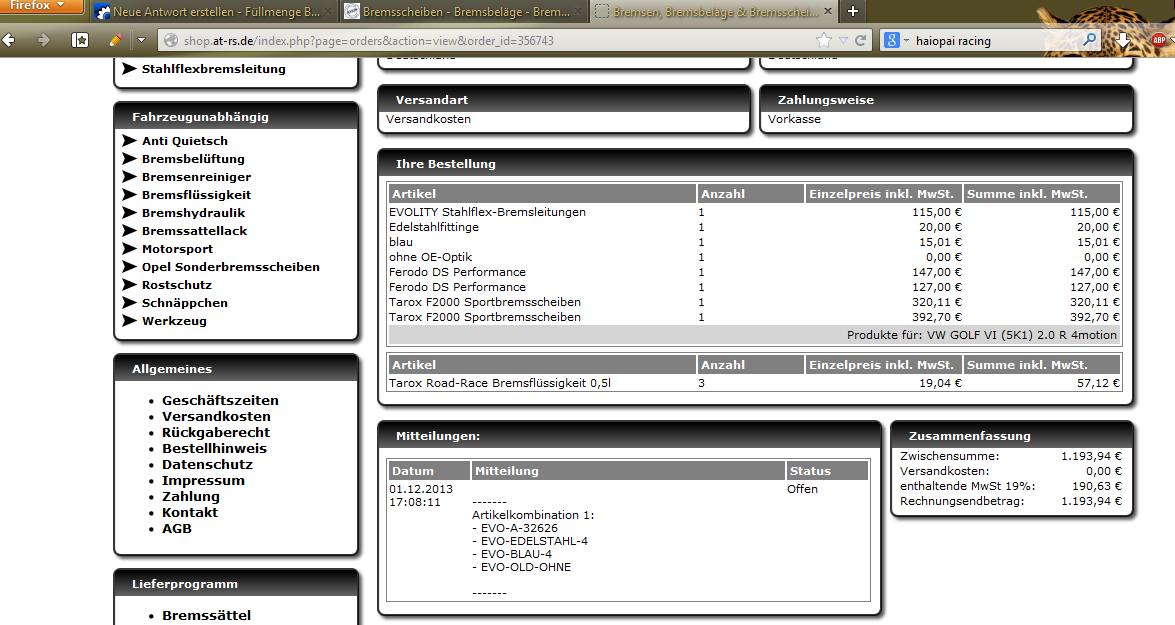Click the browser back arrow button
Image resolution: width=1175 pixels, height=625 pixels.
point(11,40)
